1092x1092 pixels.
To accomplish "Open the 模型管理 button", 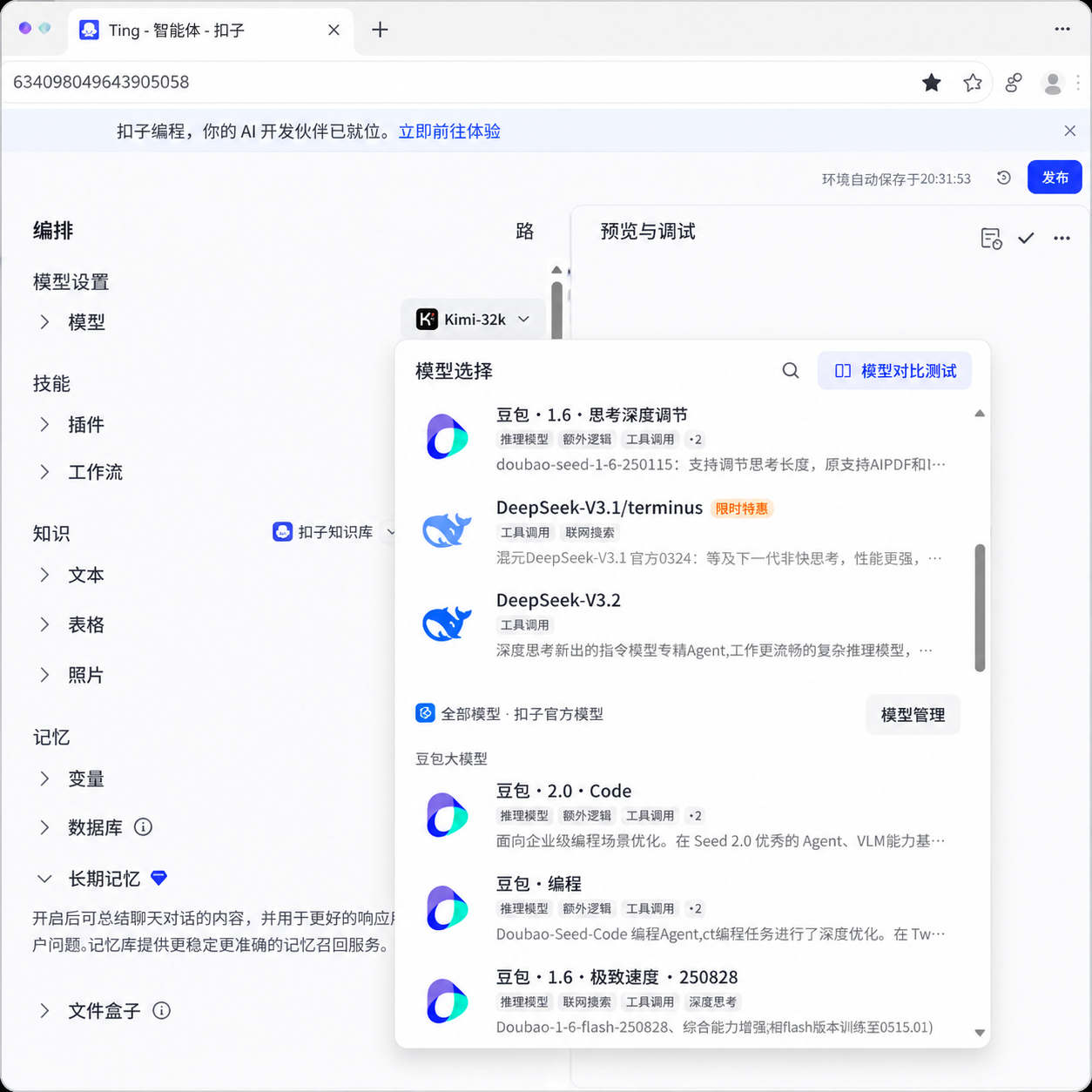I will pos(913,714).
